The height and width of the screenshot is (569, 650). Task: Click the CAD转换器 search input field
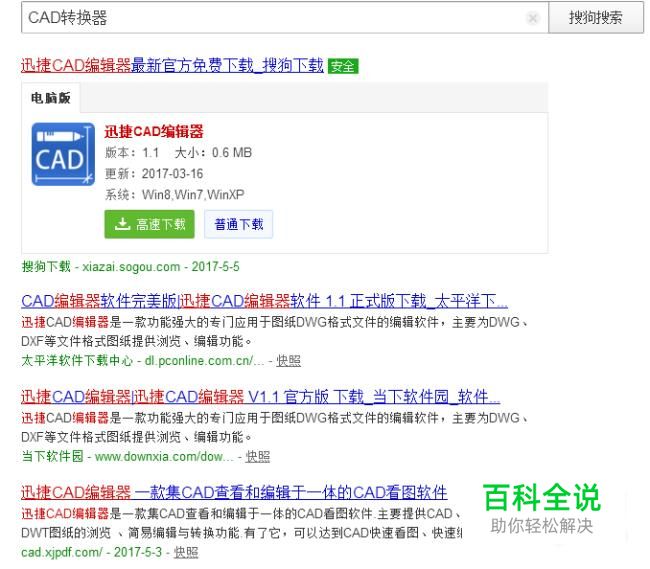coord(285,18)
